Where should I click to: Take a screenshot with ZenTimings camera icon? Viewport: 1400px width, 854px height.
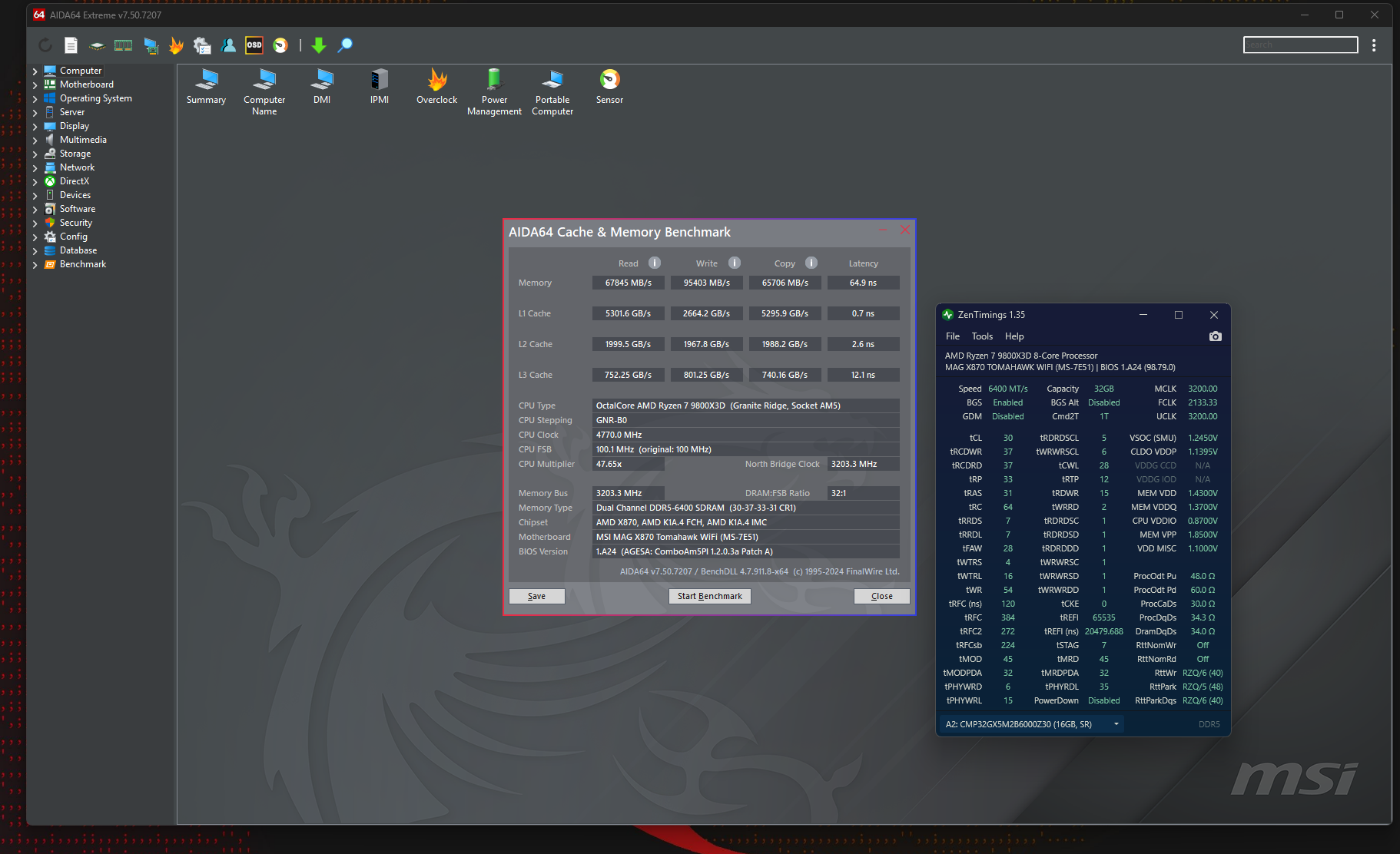point(1216,336)
